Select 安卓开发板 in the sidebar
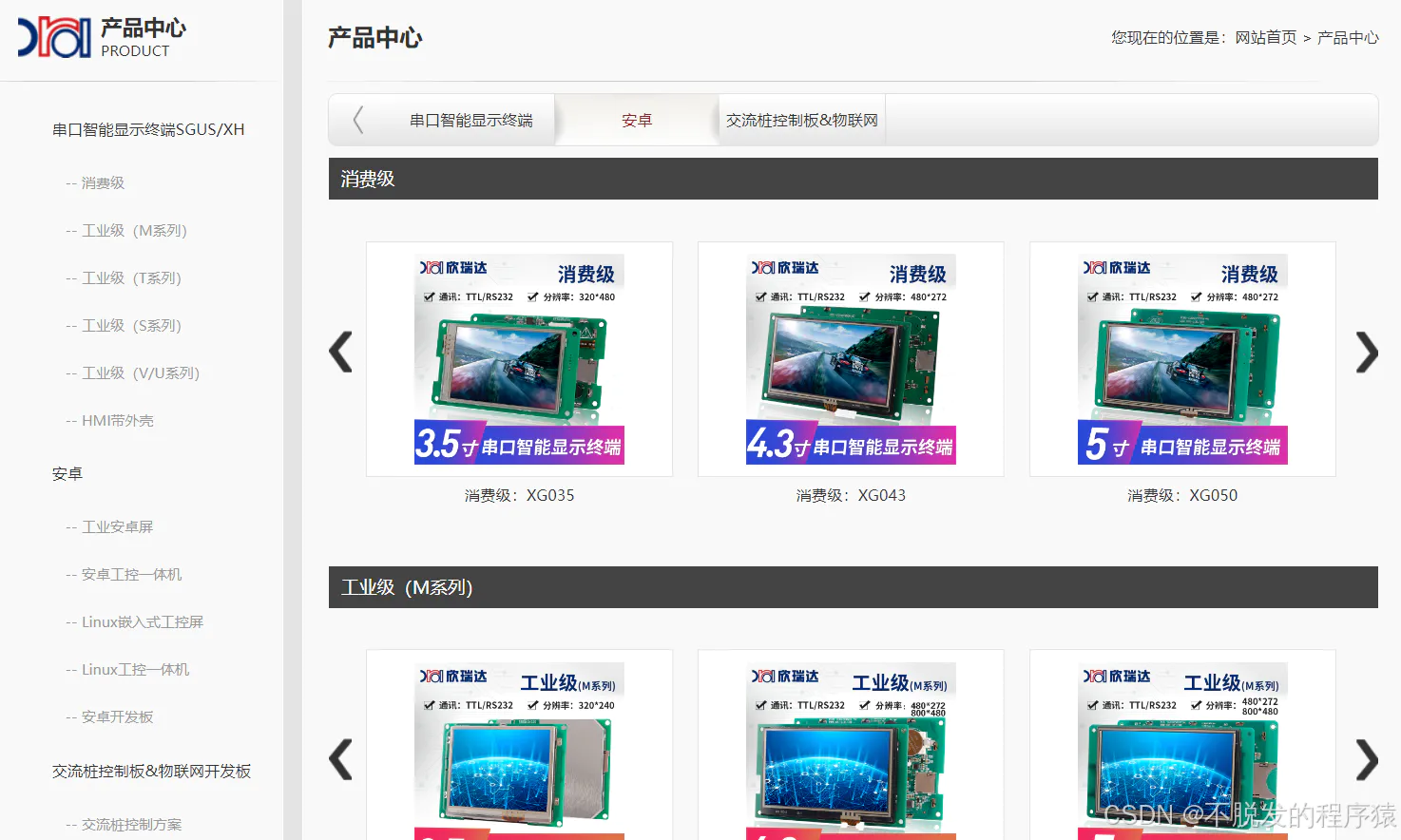This screenshot has width=1401, height=840. [x=117, y=716]
